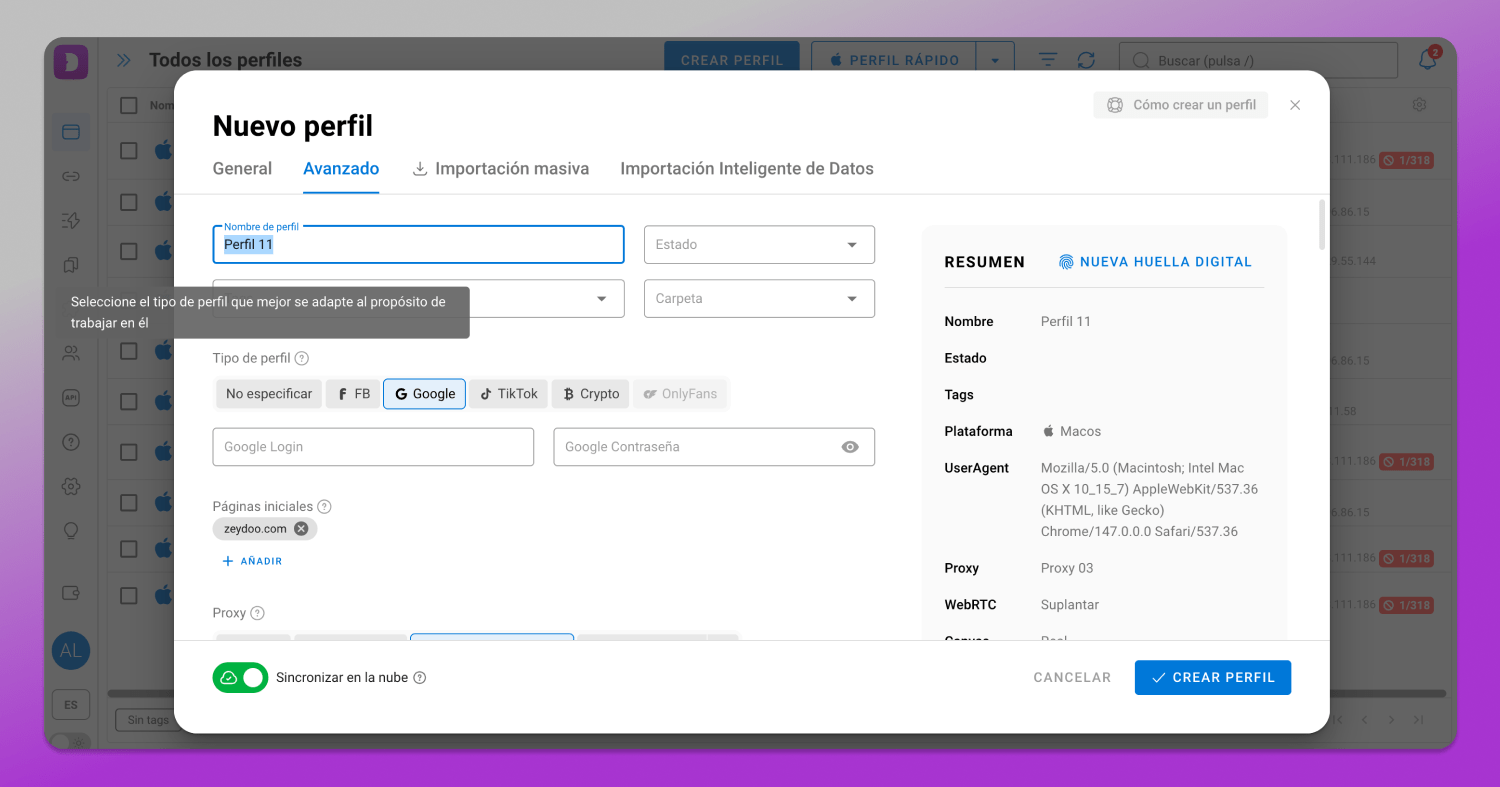1500x787 pixels.
Task: Open the automation lightning icon in sidebar
Action: [x=71, y=221]
